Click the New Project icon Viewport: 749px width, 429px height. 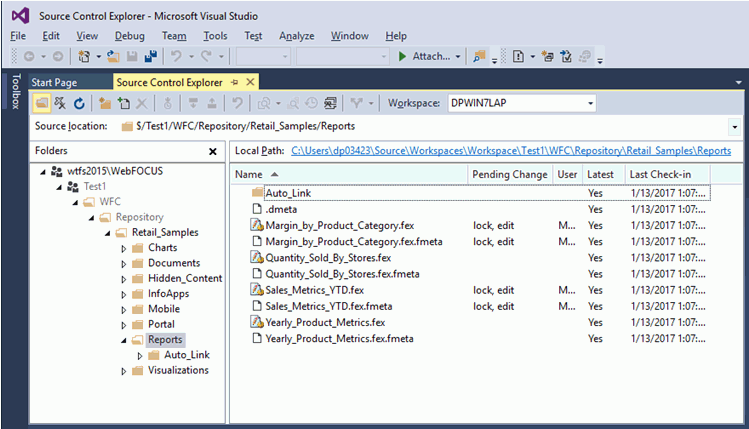83,57
